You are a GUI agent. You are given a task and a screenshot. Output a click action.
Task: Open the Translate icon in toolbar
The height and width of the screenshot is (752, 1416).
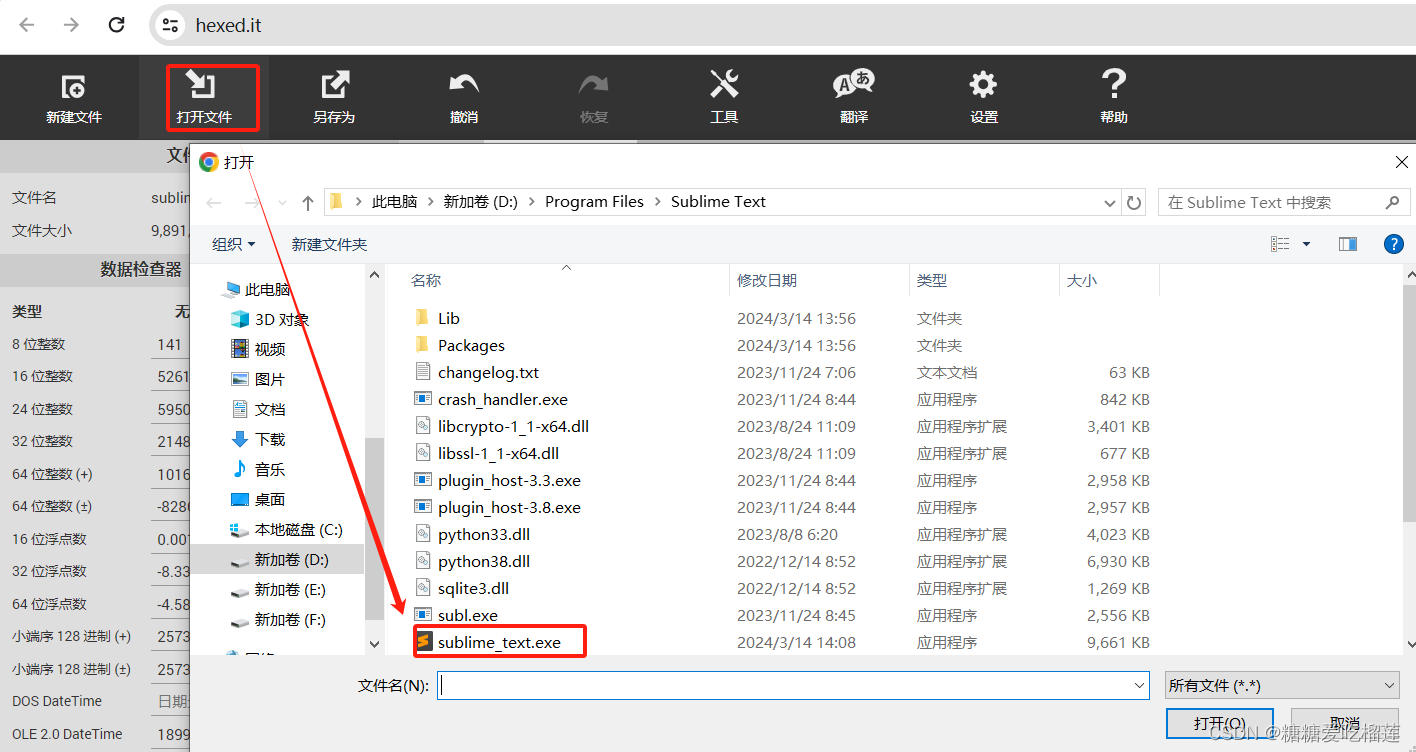(x=854, y=85)
